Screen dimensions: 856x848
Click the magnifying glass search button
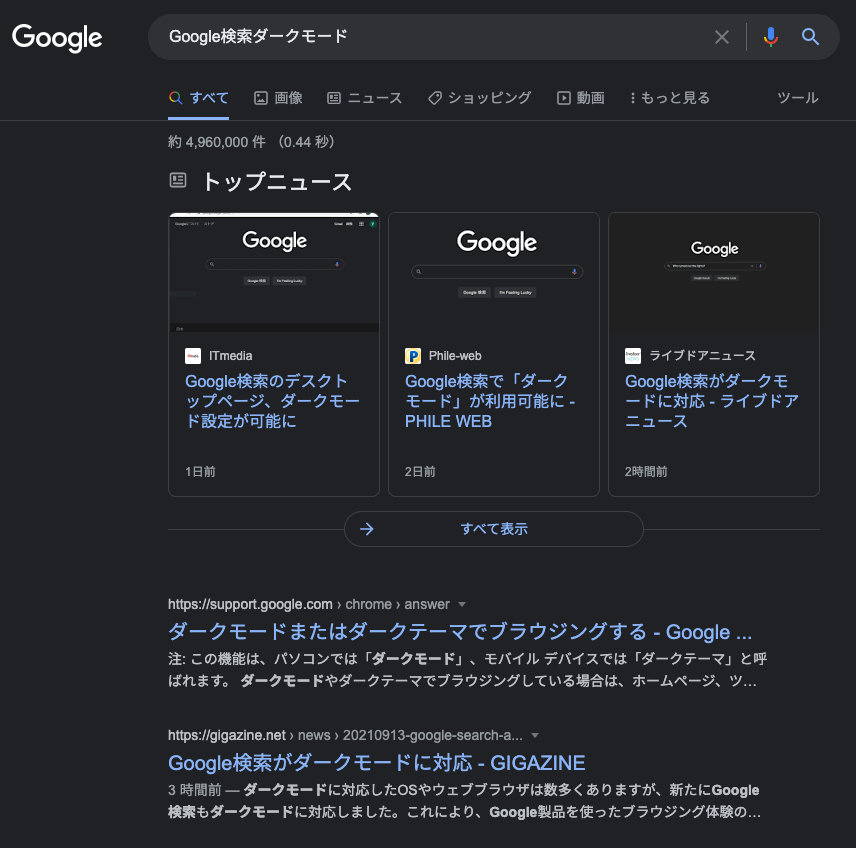click(810, 37)
